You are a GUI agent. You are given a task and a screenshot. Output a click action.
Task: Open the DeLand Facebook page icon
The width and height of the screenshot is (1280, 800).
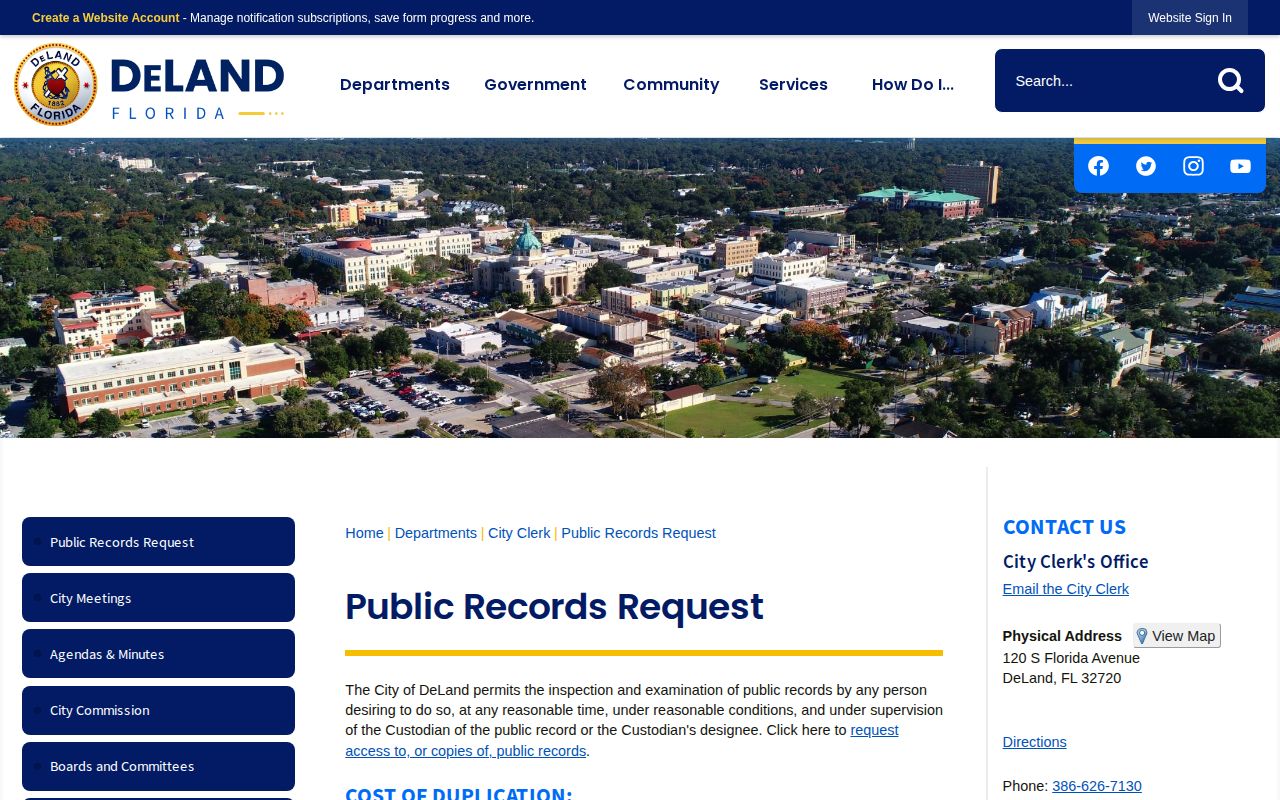1098,166
